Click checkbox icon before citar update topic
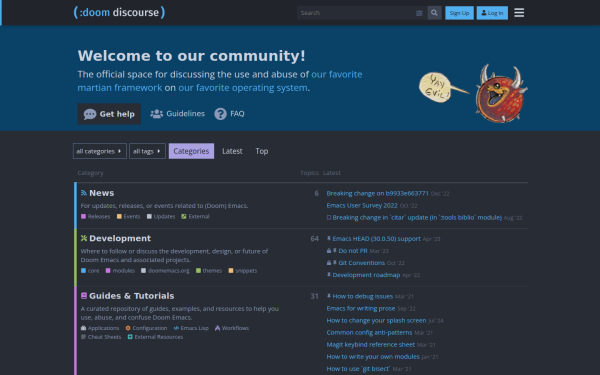 click(329, 217)
